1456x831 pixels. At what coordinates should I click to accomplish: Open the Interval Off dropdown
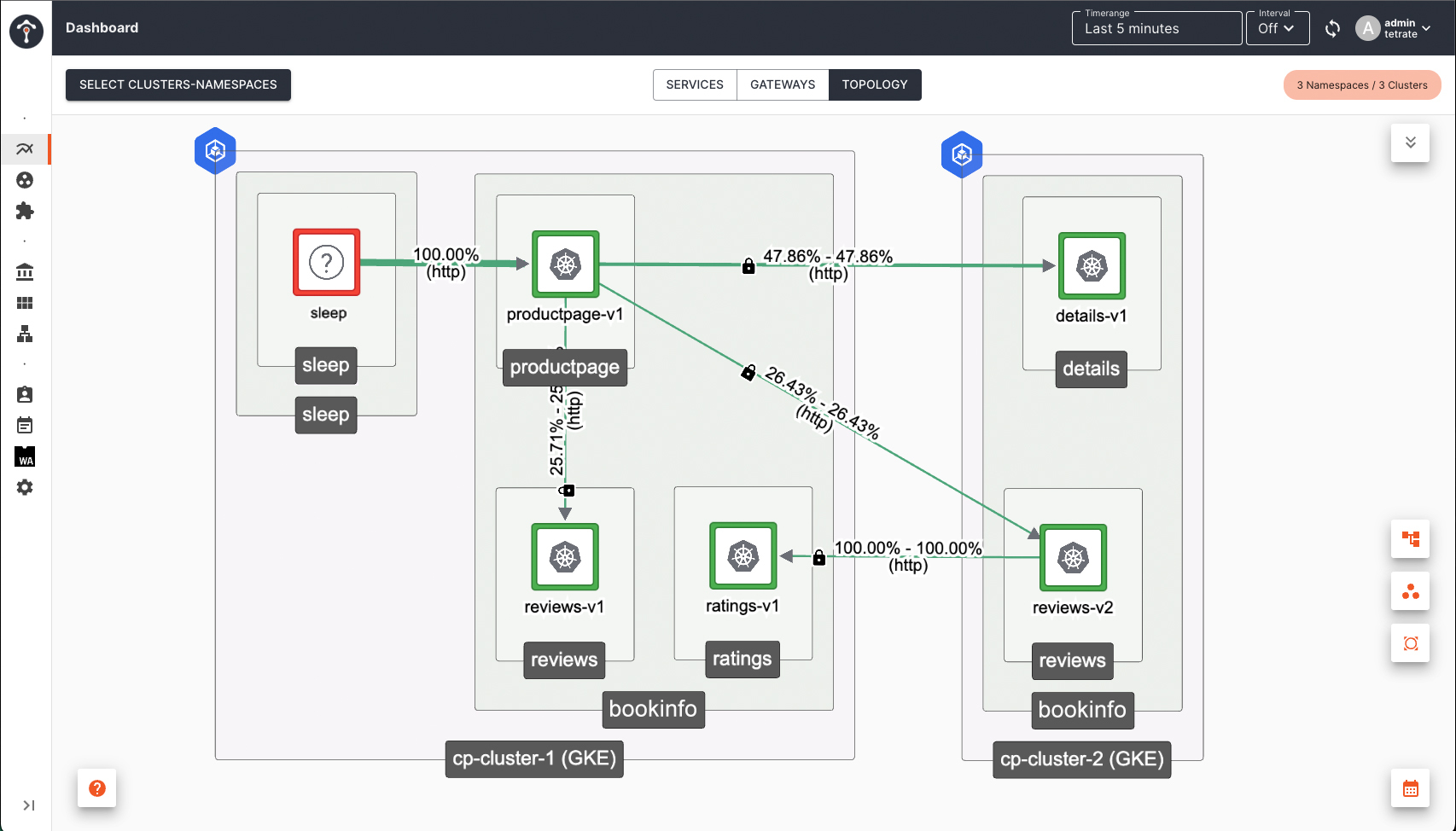click(1278, 28)
